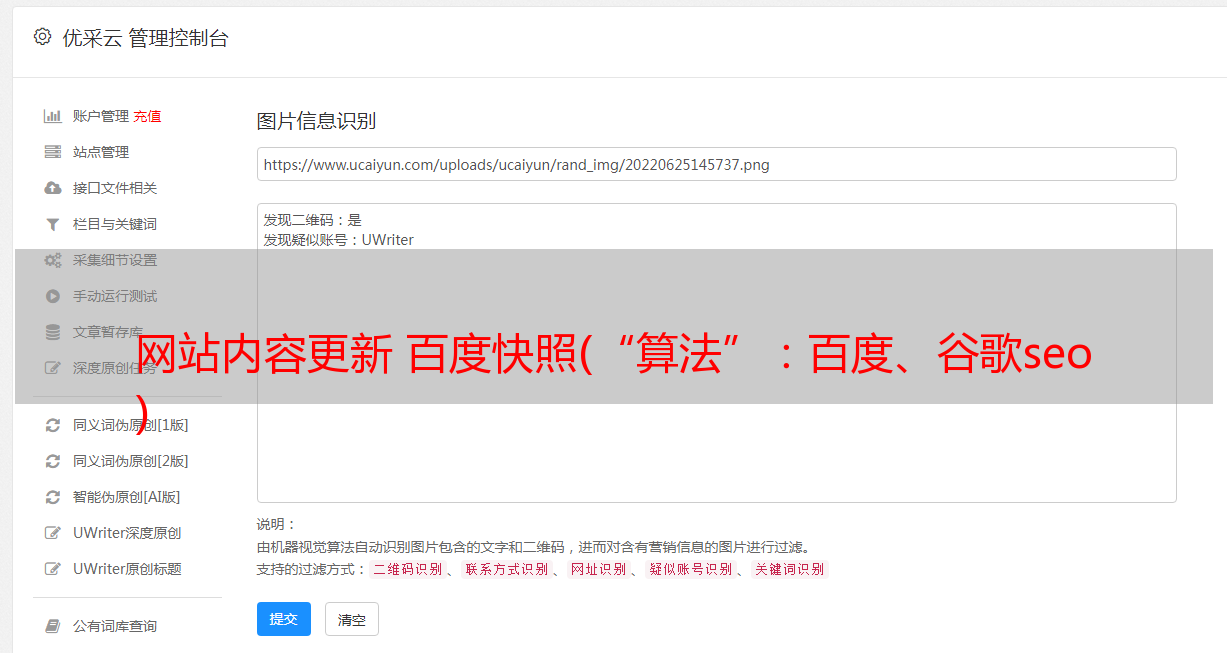Click 优采云 管理控制台 title

coord(145,38)
